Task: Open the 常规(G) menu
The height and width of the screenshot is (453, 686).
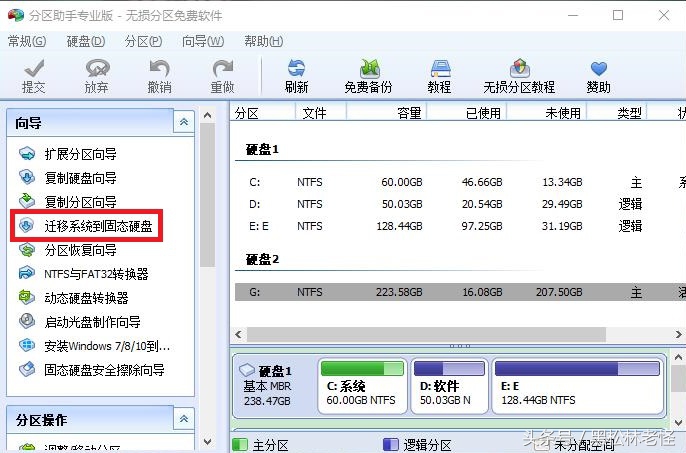Action: click(x=27, y=42)
